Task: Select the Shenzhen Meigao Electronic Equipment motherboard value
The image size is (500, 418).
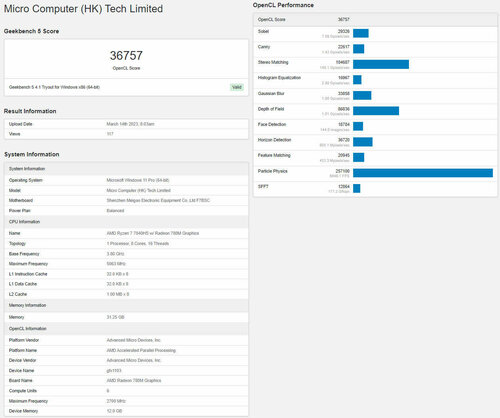Action: pos(158,200)
